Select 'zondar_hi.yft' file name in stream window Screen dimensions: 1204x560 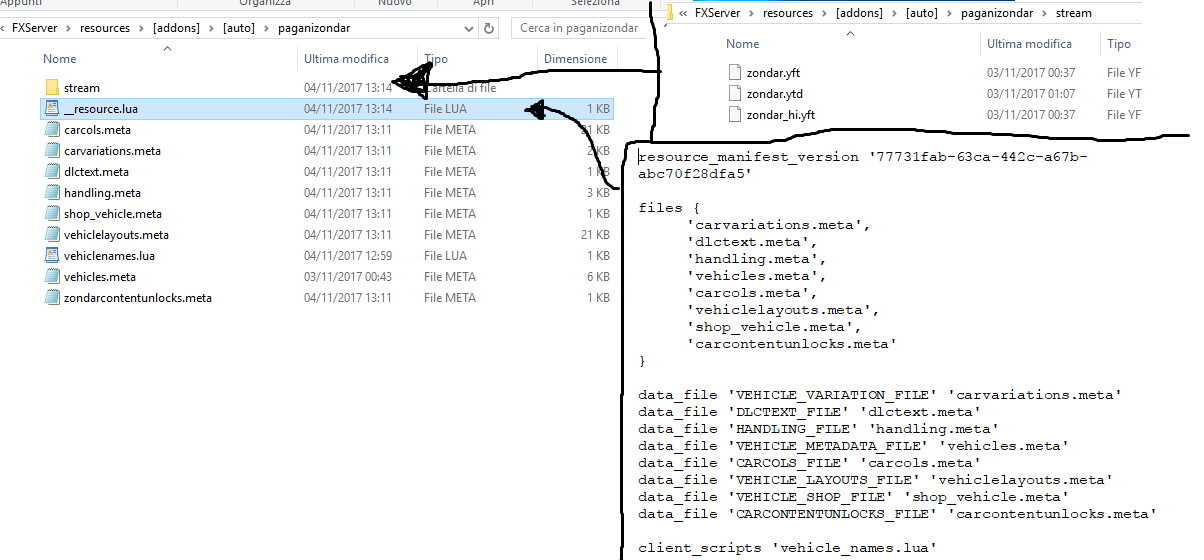(781, 115)
